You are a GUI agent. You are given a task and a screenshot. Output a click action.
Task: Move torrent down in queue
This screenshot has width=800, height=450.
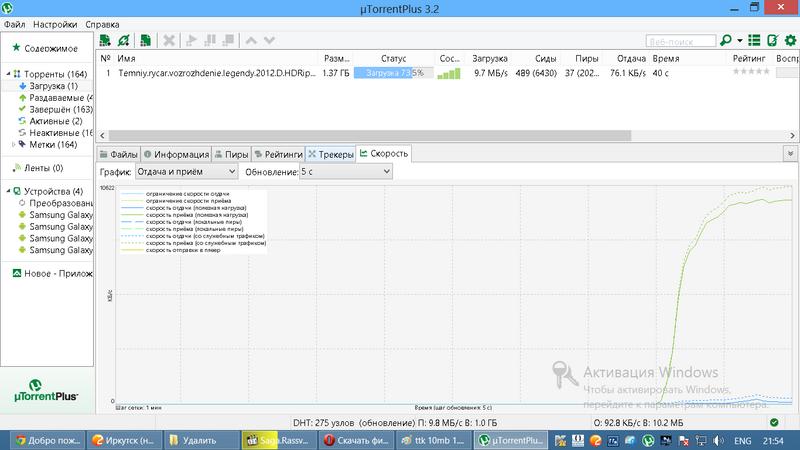point(269,40)
